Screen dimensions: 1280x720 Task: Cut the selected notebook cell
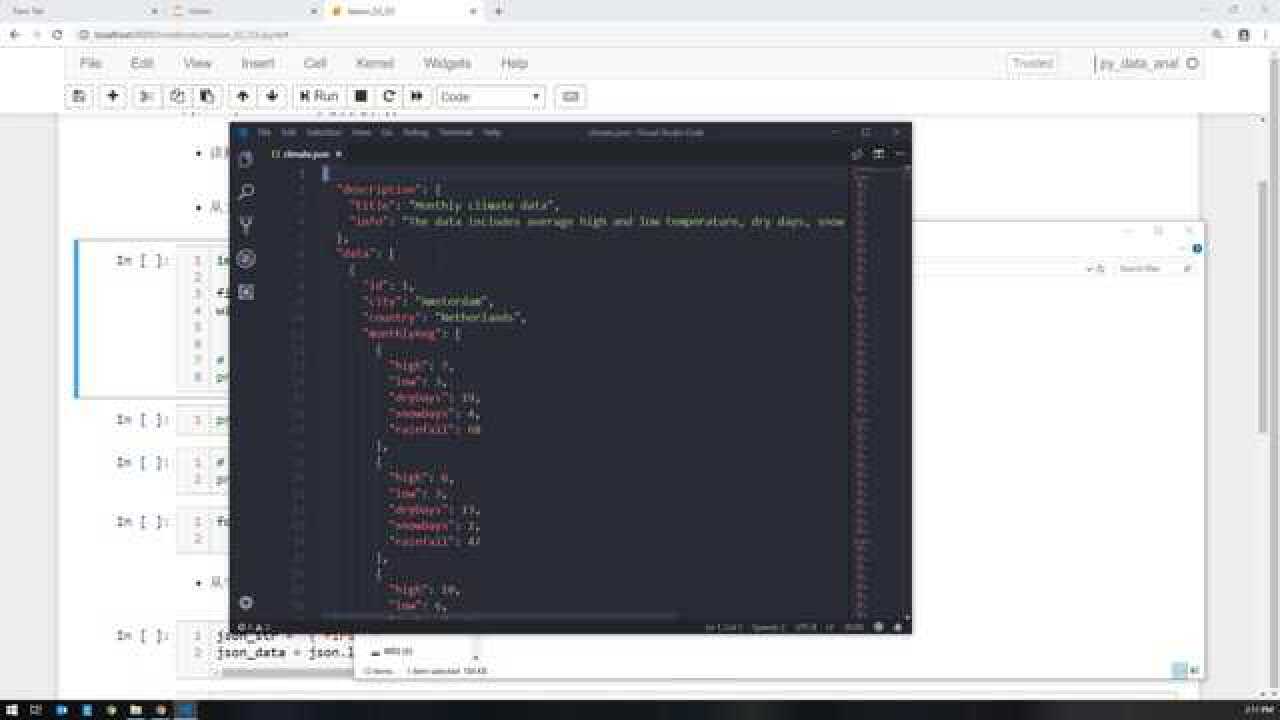[x=146, y=96]
